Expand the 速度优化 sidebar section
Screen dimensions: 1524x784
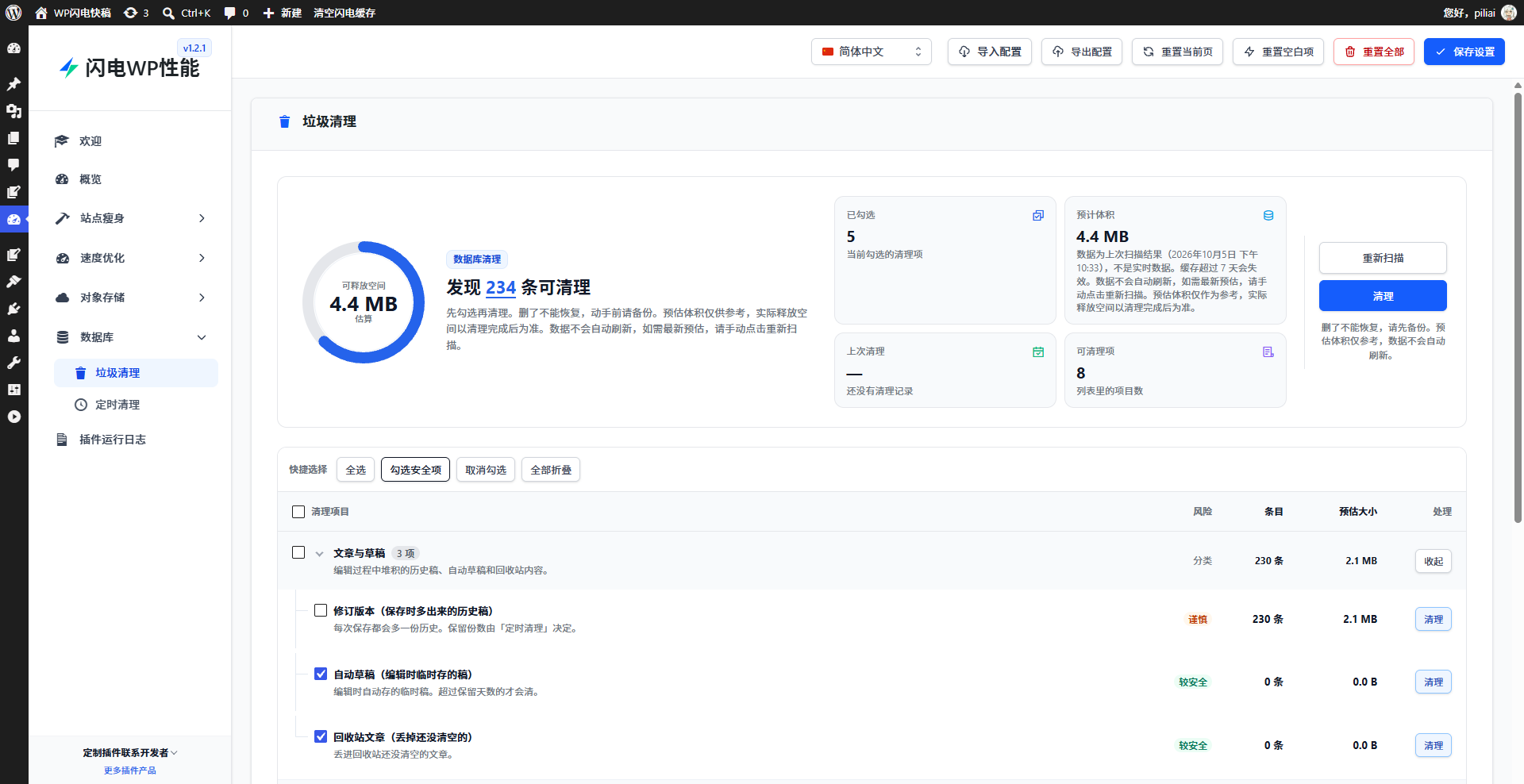[x=132, y=258]
